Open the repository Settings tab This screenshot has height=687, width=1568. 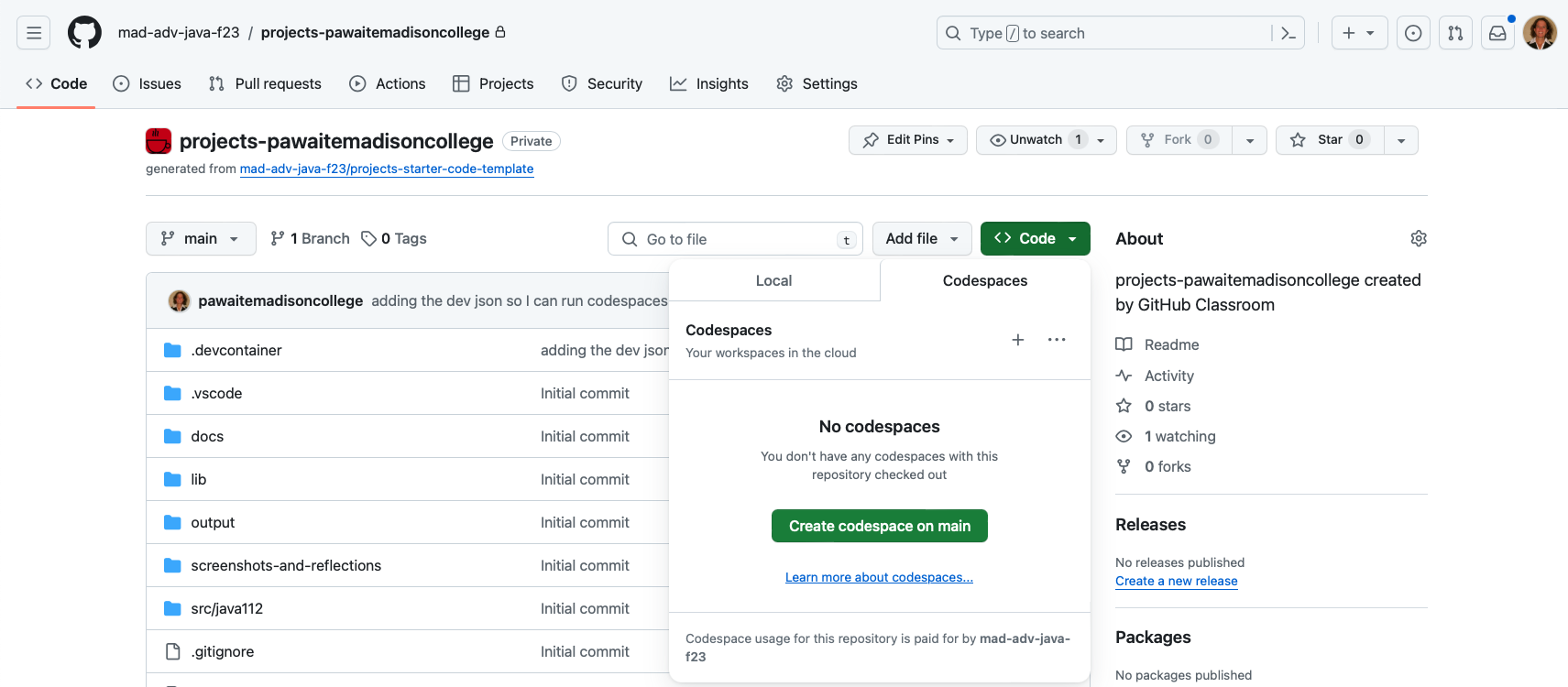pyautogui.click(x=817, y=83)
